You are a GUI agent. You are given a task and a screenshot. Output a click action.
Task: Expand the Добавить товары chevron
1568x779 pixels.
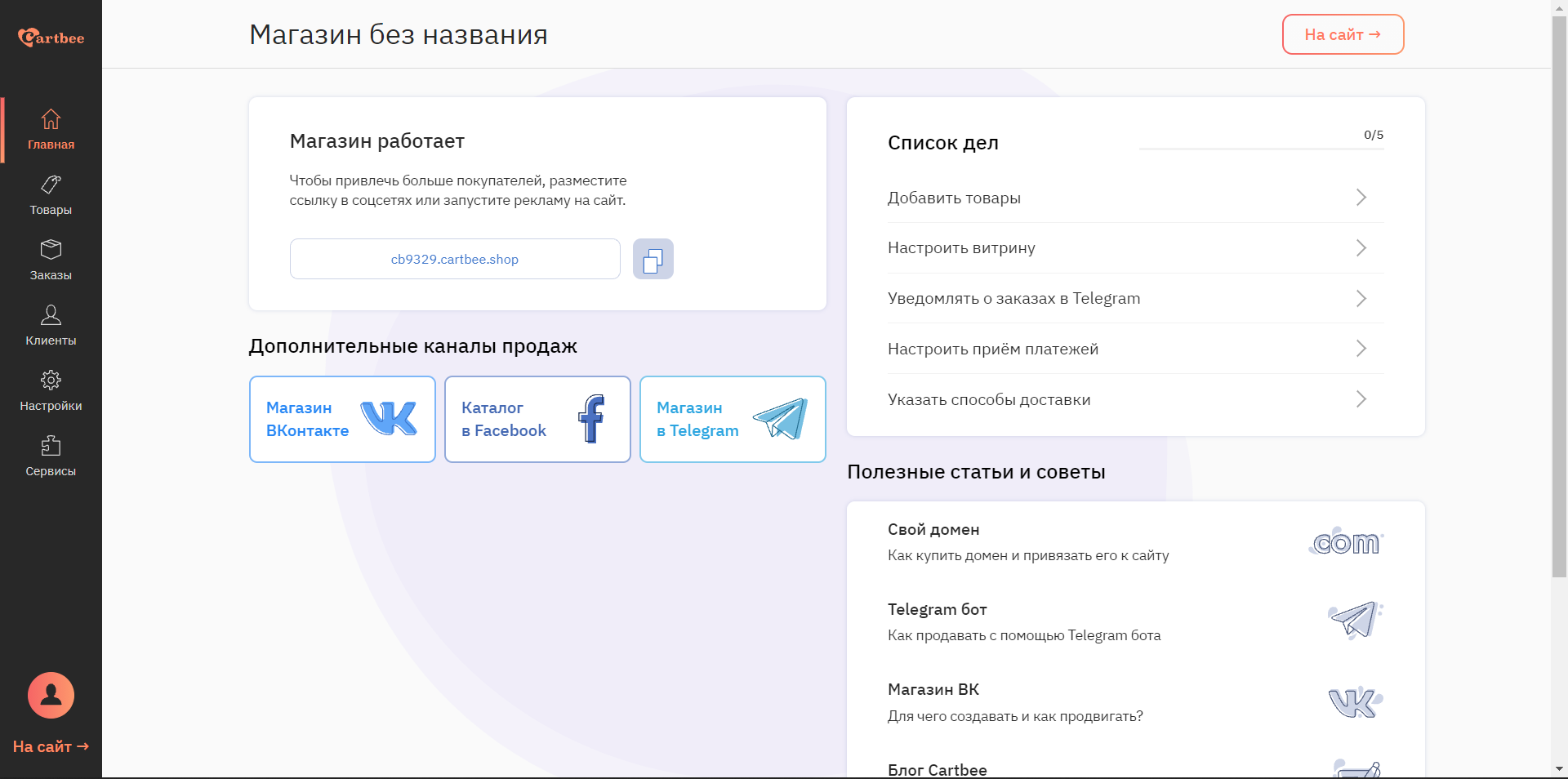click(x=1361, y=198)
